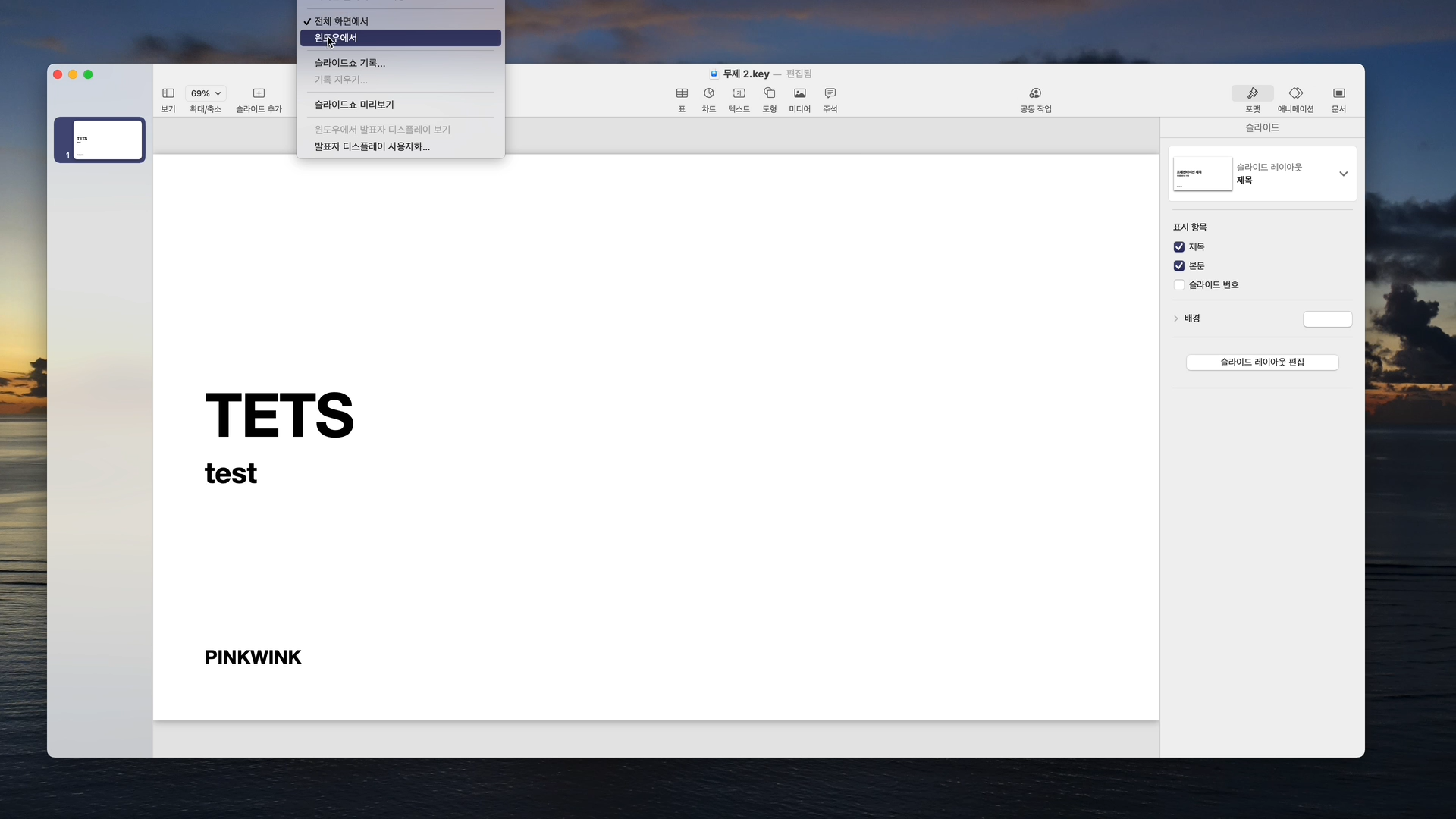
Task: Insert a Text box via toolbar
Action: tap(739, 93)
